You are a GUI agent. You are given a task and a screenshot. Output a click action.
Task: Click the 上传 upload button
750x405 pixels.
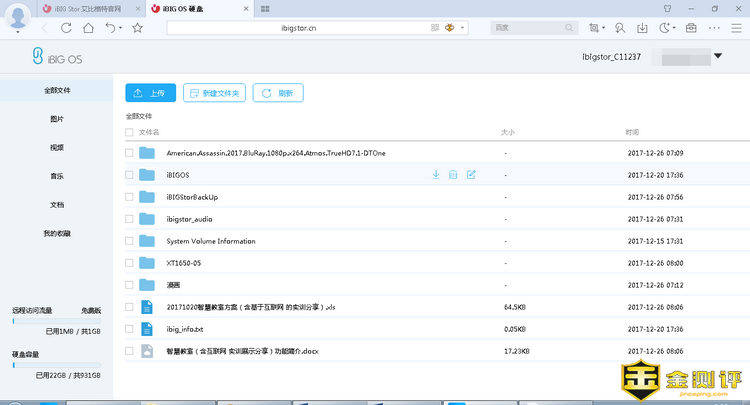tap(150, 93)
